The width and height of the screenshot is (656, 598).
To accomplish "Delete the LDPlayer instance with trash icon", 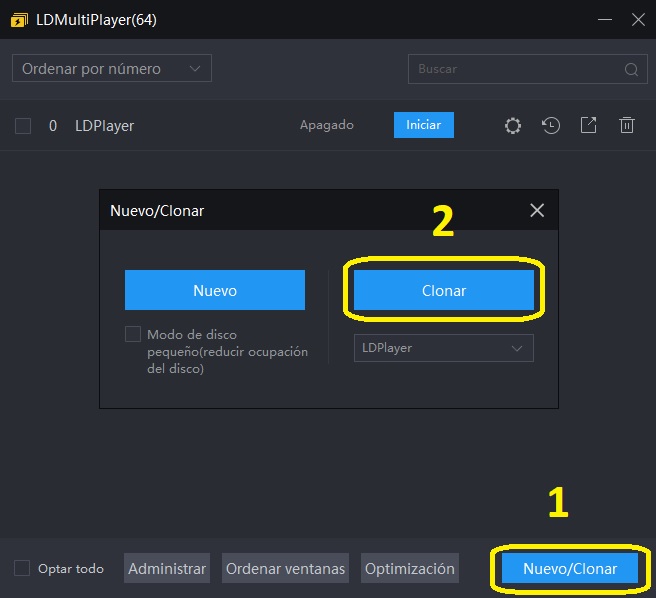I will click(627, 125).
